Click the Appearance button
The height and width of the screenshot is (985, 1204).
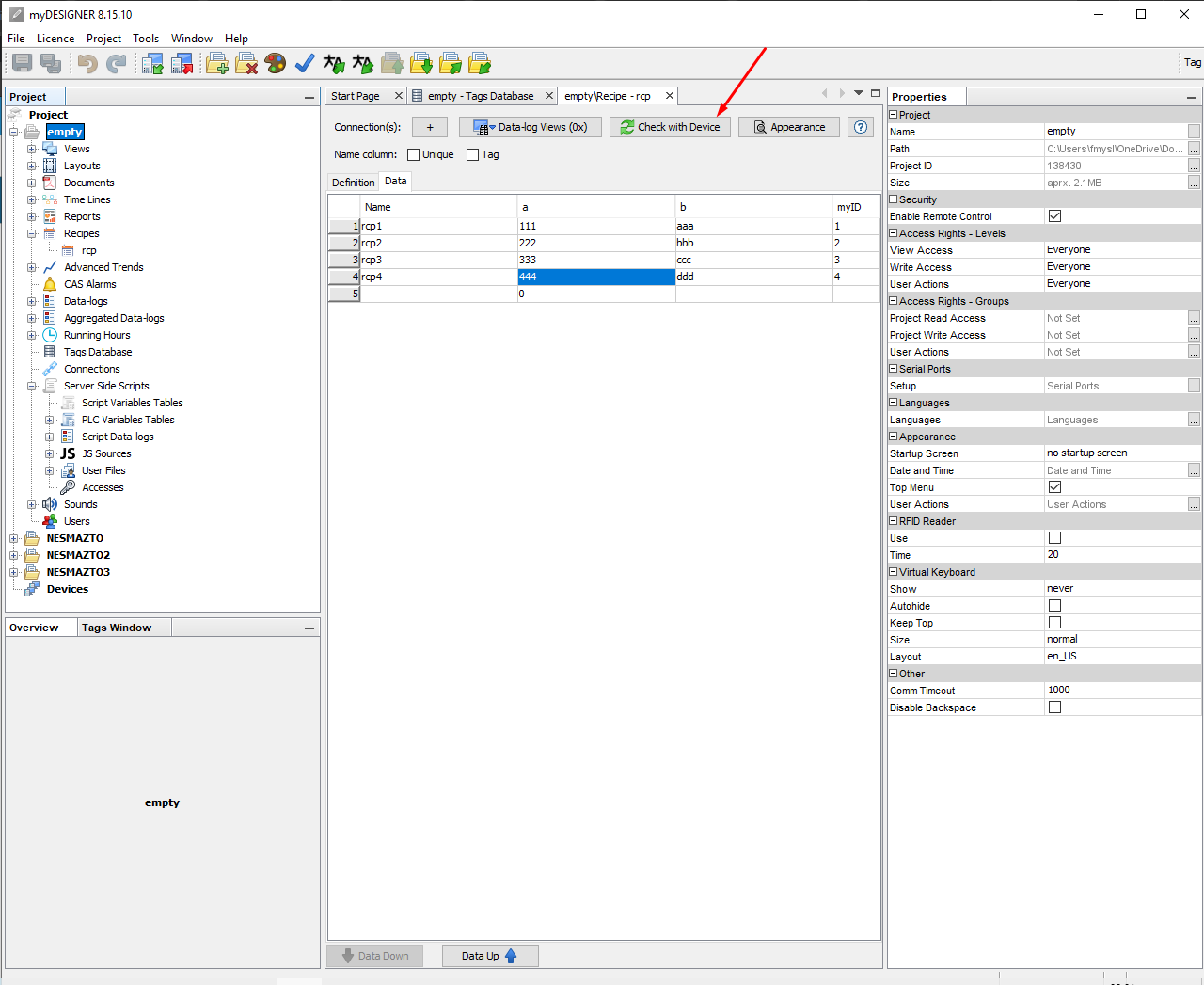point(789,127)
